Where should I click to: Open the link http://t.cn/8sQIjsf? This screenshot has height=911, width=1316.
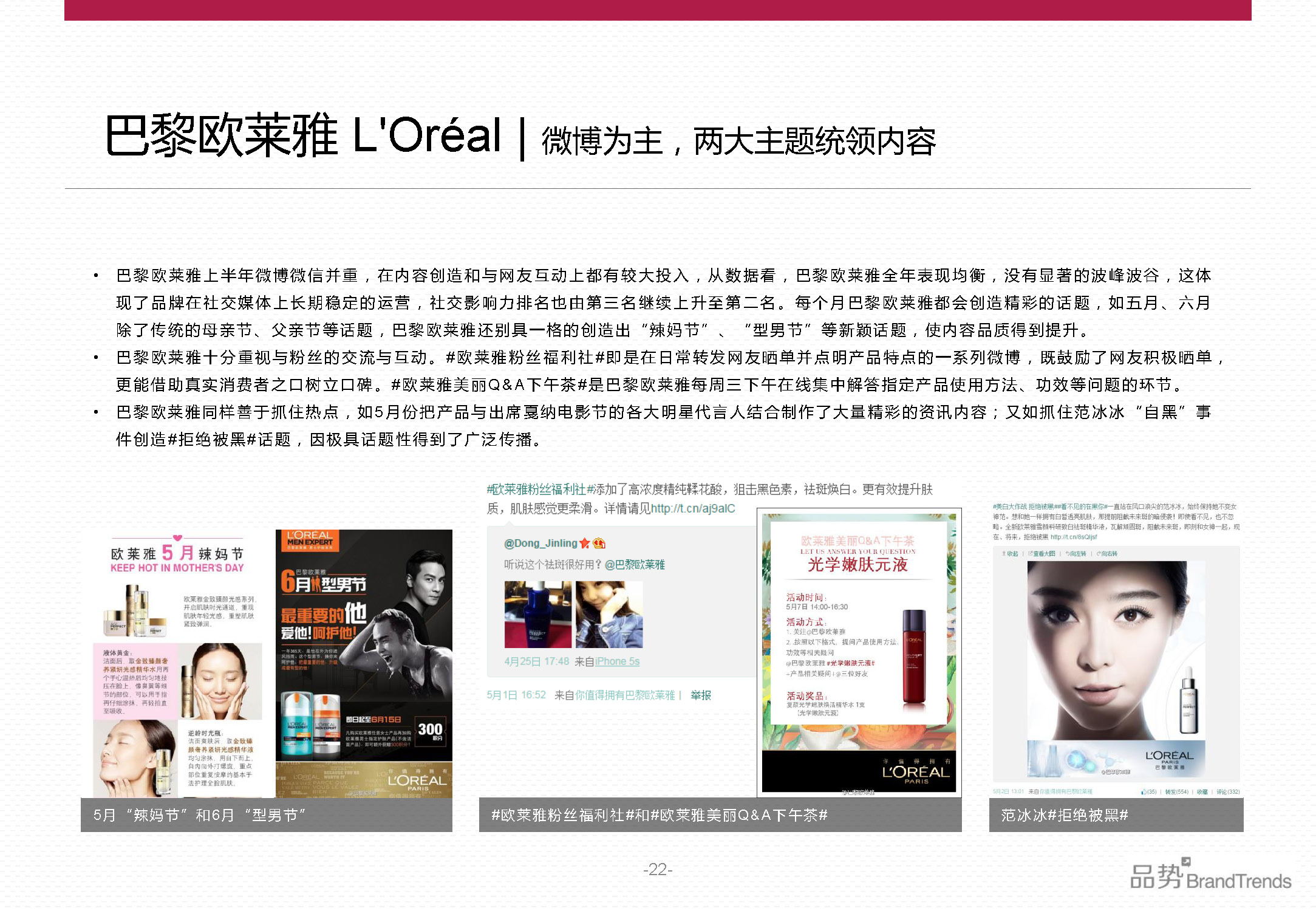coord(1073,537)
